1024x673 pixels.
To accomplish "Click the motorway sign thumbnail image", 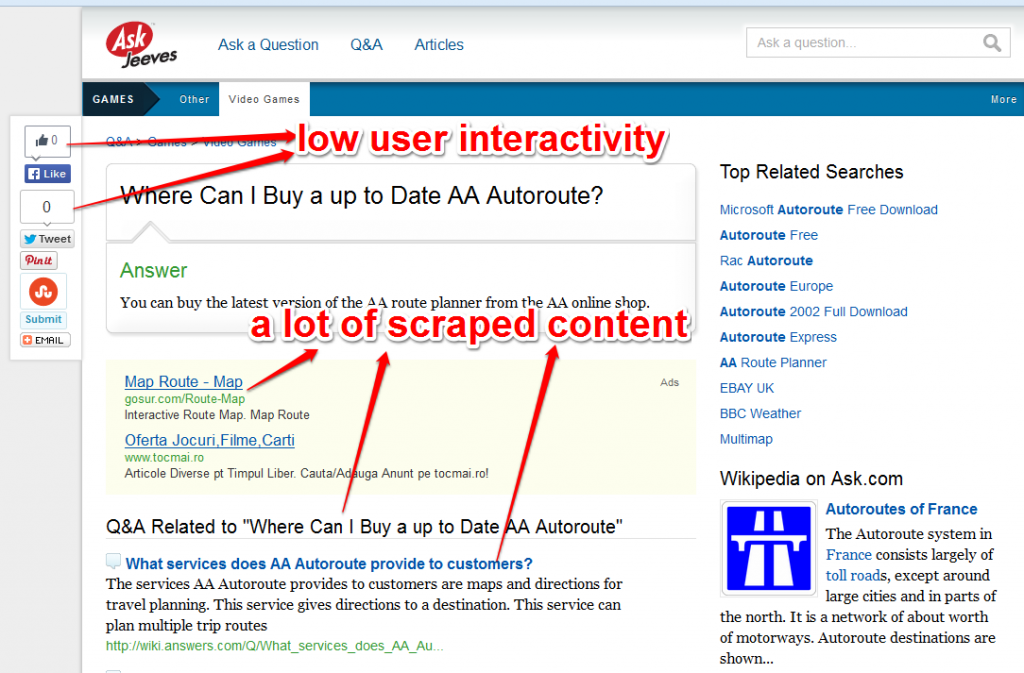I will pos(769,548).
